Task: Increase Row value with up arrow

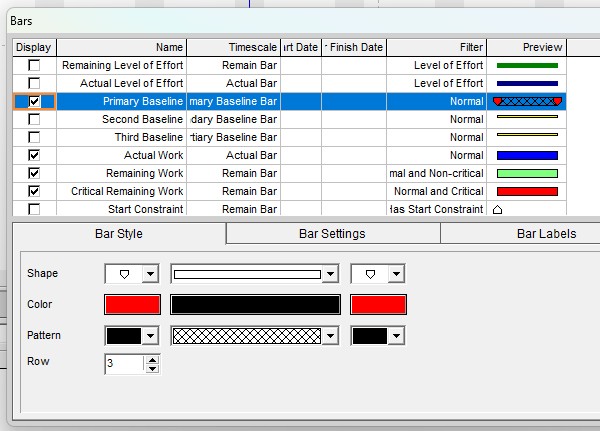Action: [152, 360]
